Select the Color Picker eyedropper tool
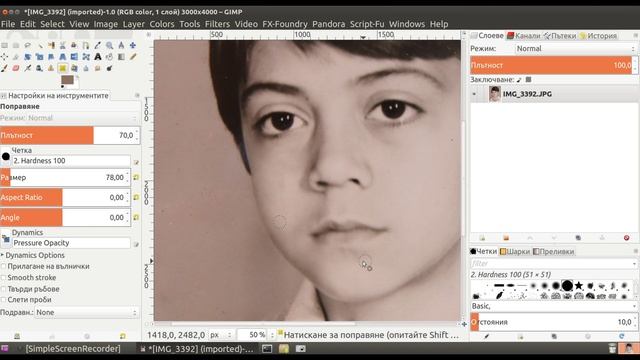 click(97, 45)
